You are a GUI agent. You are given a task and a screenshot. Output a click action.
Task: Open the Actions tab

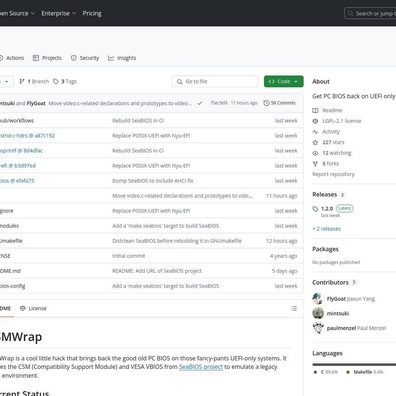12,58
